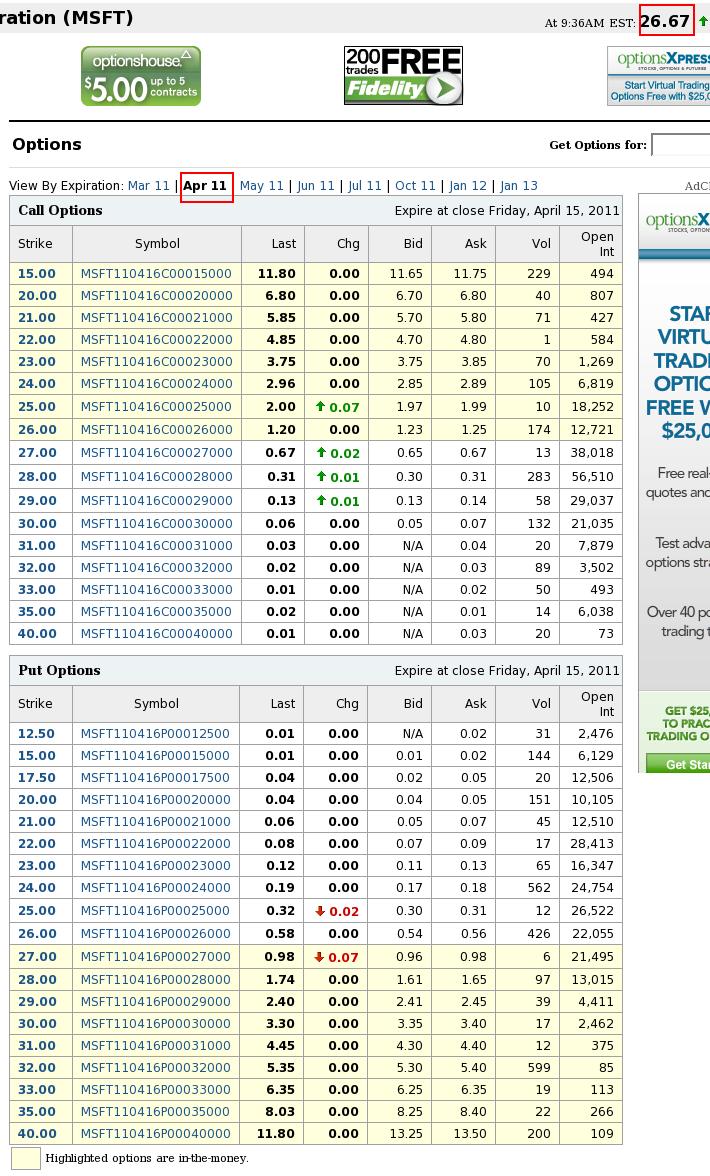Open Jan 13 expiration options
Image resolution: width=710 pixels, height=1176 pixels.
pos(519,186)
